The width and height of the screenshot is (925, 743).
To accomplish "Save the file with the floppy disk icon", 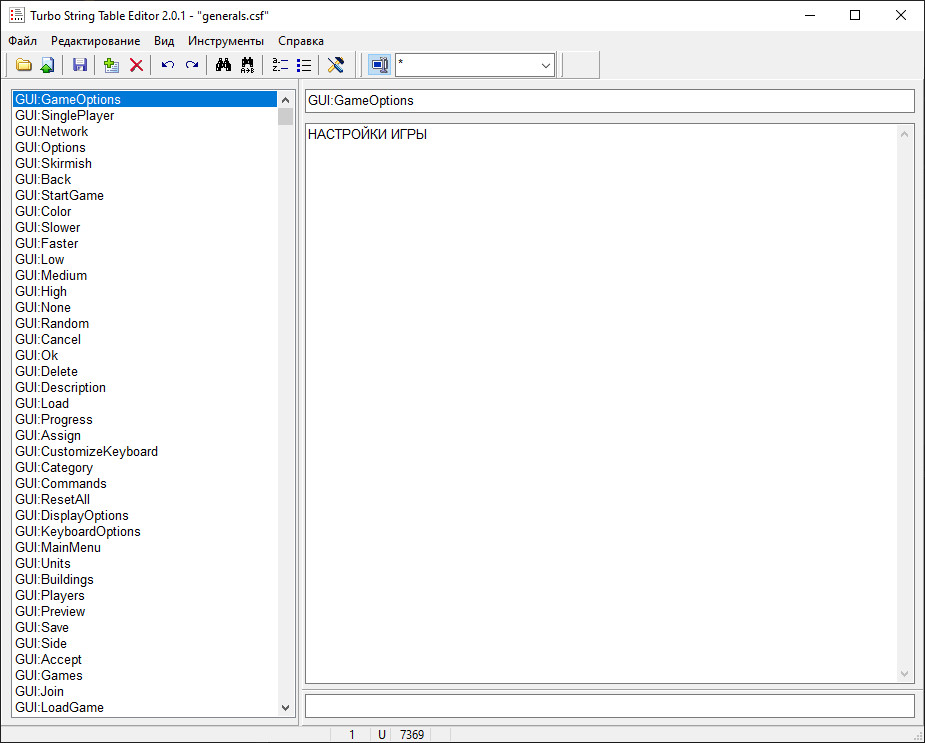I will click(x=80, y=65).
